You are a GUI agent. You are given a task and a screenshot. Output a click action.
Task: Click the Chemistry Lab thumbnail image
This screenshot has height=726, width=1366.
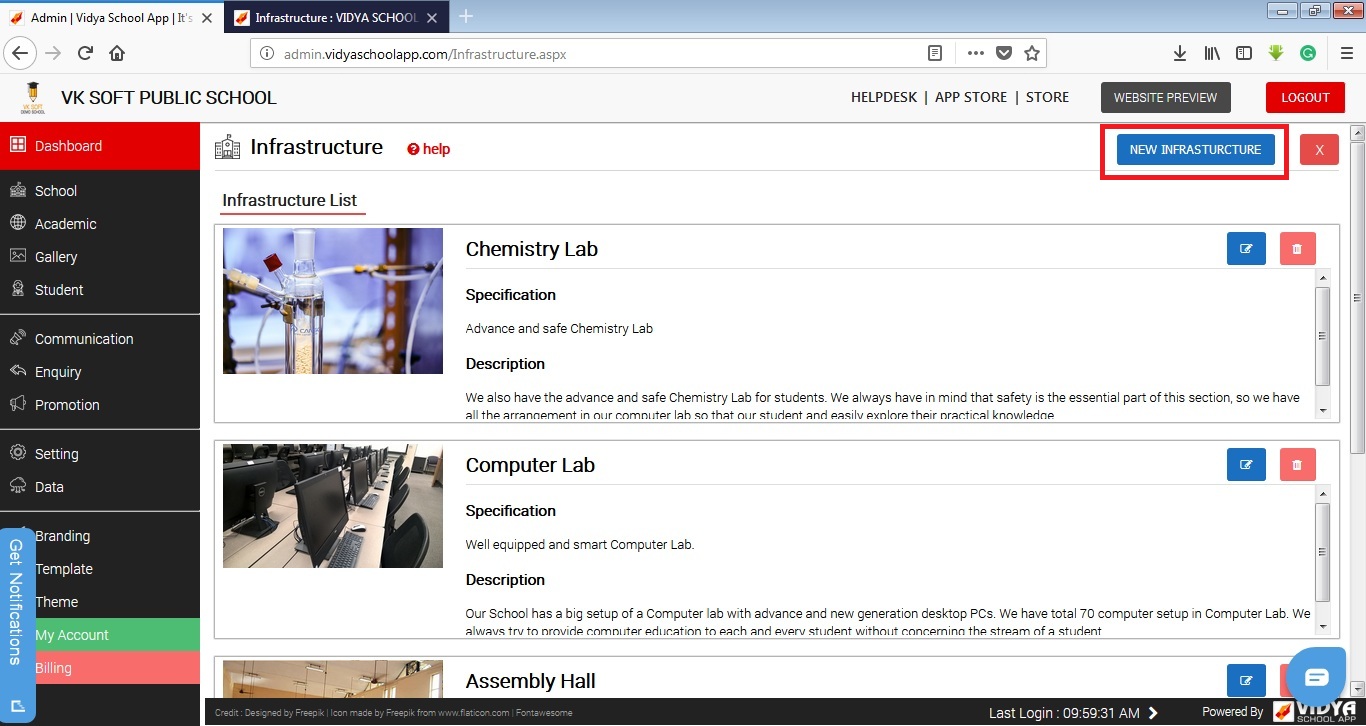(333, 301)
